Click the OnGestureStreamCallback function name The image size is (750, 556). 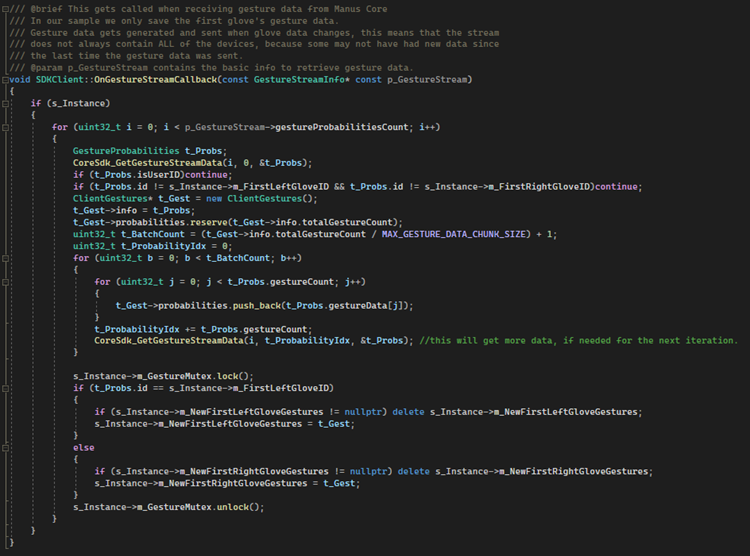(x=155, y=79)
